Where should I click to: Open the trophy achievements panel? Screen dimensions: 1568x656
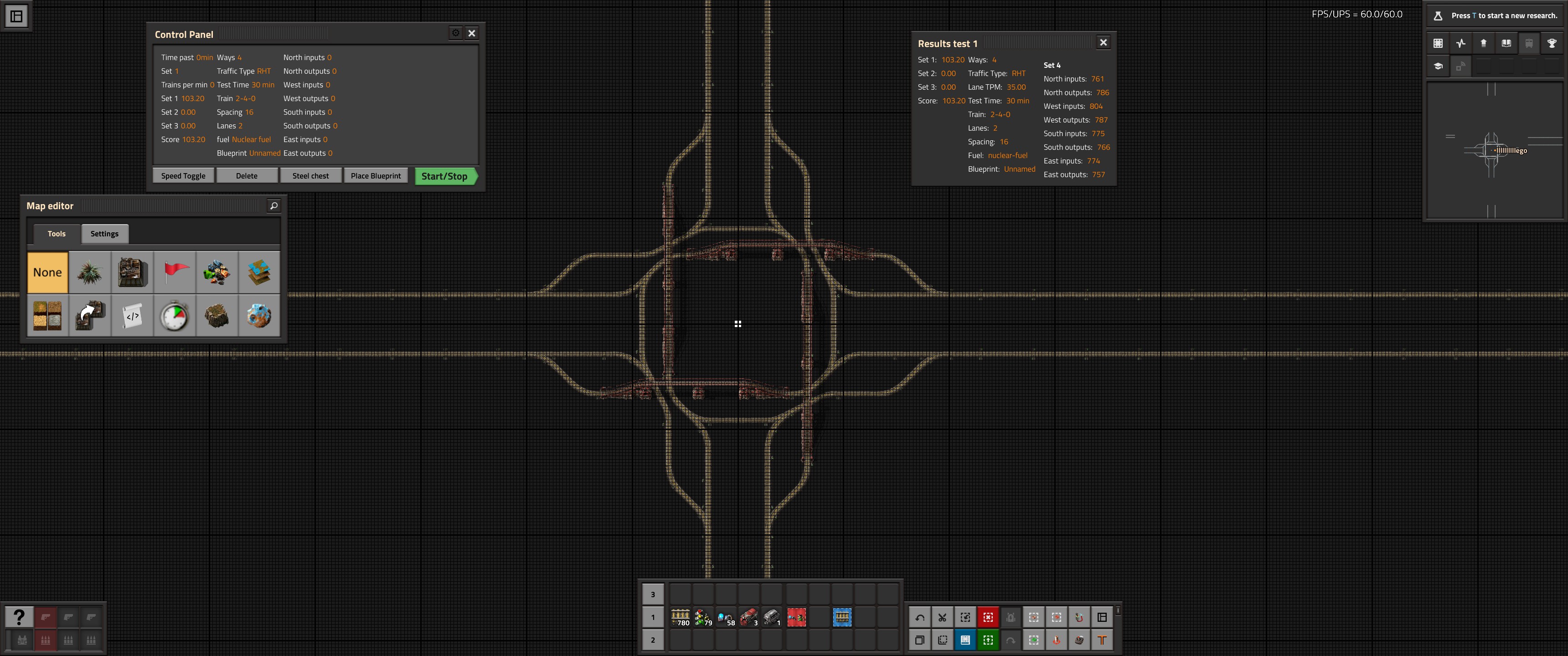pos(1552,43)
